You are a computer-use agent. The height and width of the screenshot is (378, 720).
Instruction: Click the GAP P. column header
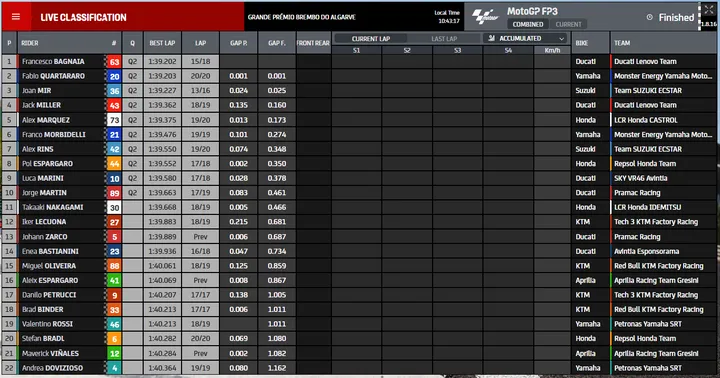(x=238, y=43)
